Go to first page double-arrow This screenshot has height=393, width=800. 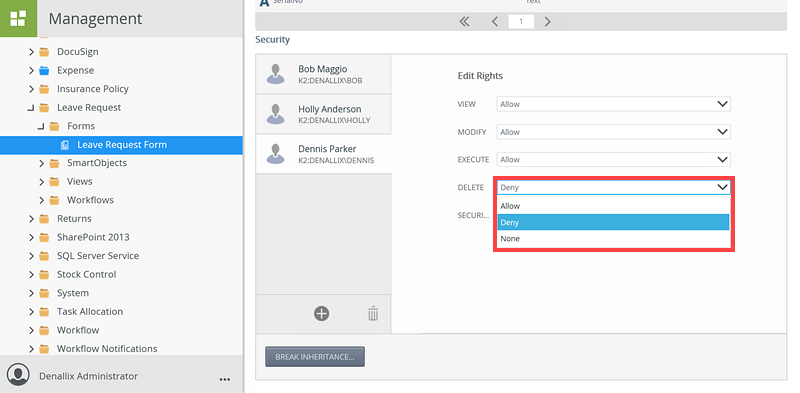pyautogui.click(x=464, y=21)
